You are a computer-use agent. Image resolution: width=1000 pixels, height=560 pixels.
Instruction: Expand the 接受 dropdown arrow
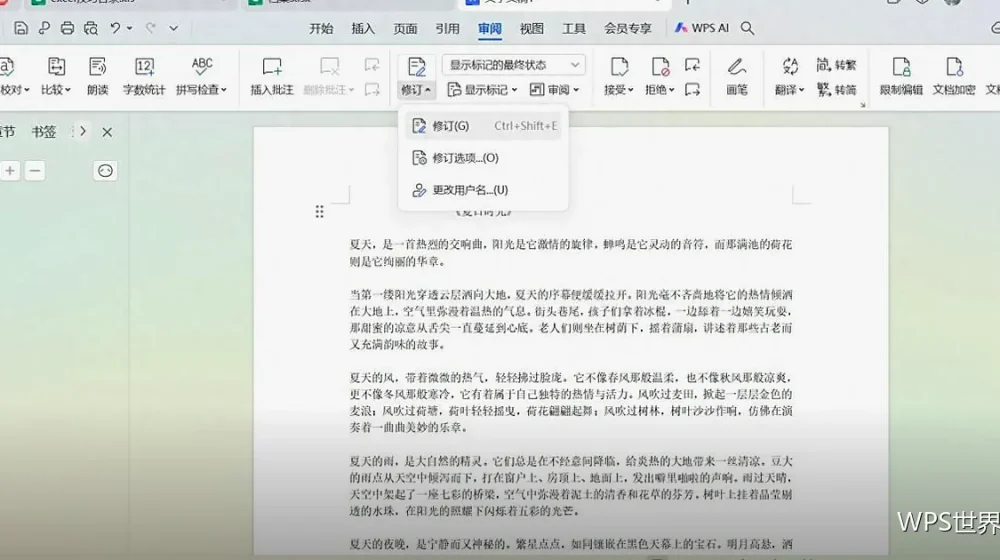pos(631,90)
